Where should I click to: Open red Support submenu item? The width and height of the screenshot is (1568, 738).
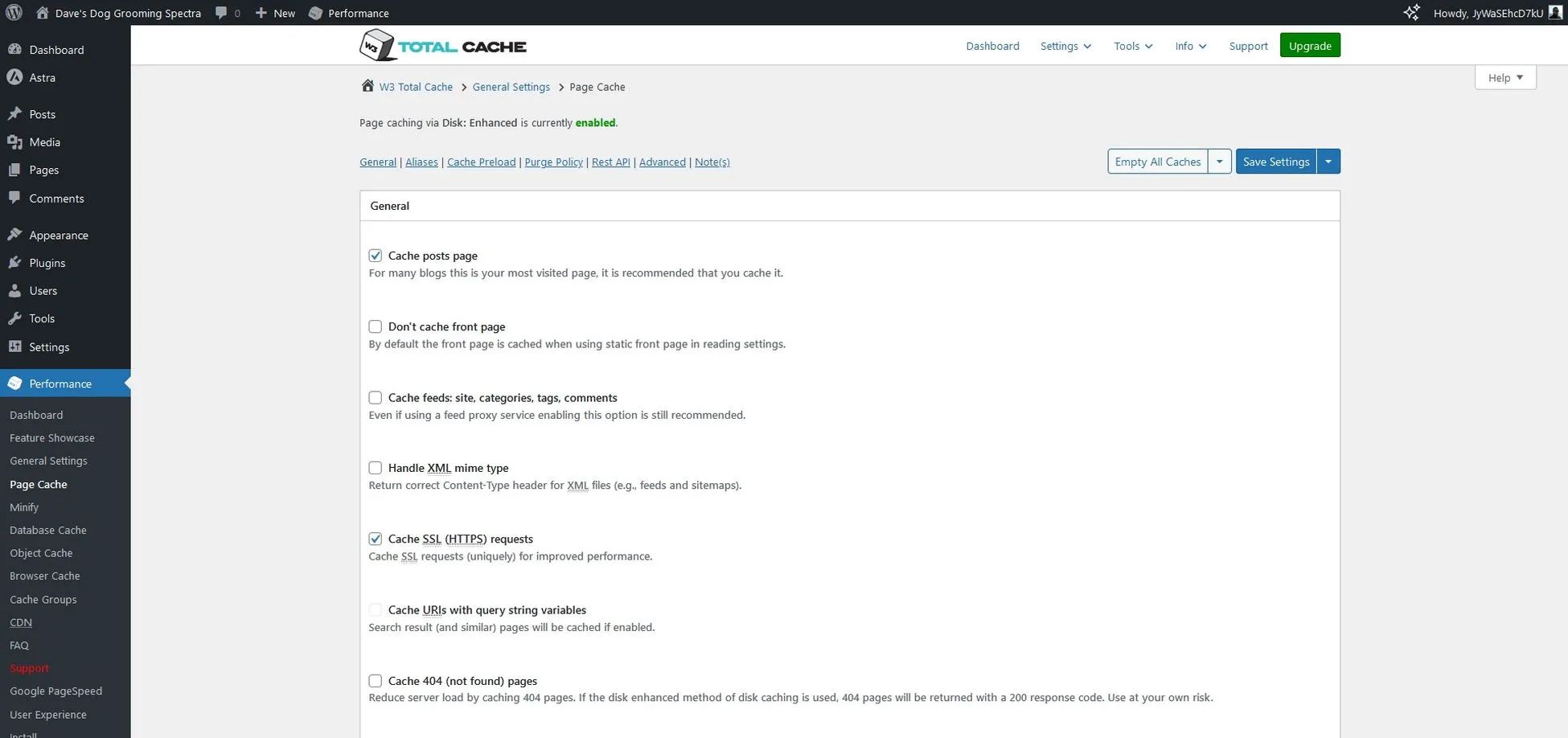coord(29,668)
